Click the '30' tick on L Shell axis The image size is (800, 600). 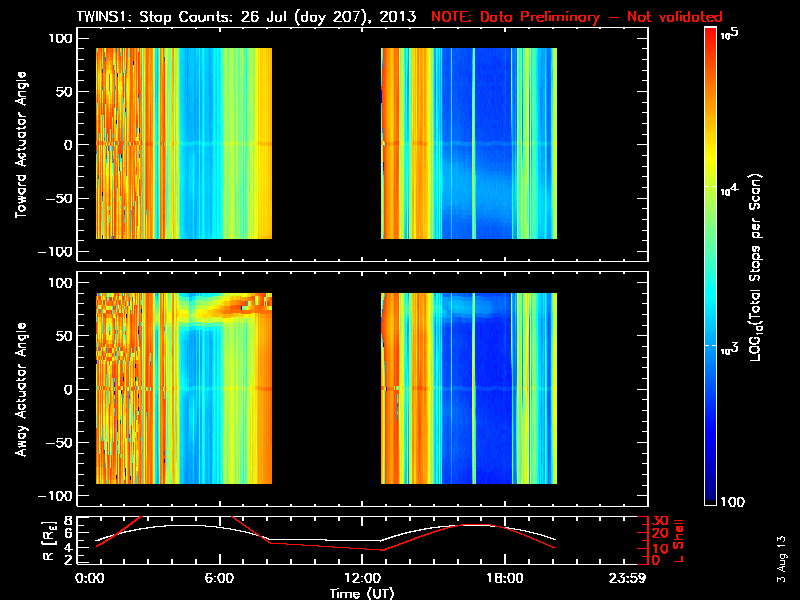[660, 521]
